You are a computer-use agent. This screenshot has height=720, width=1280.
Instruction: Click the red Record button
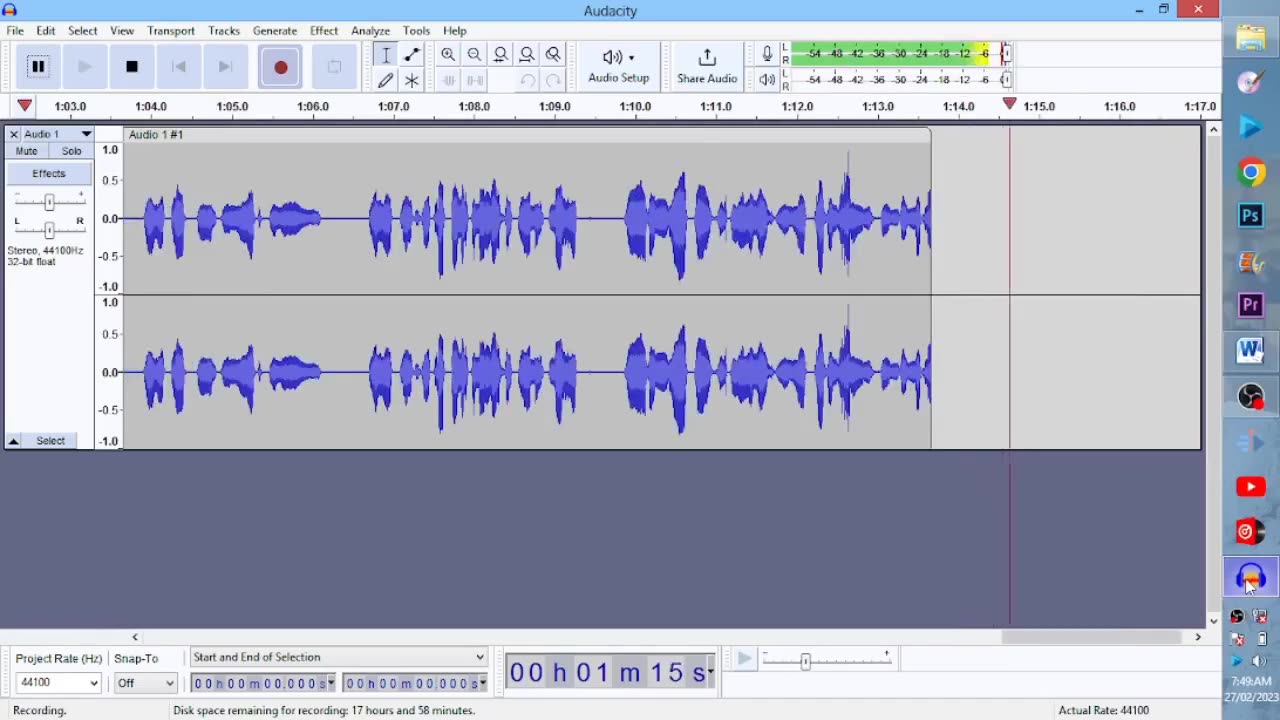pos(281,67)
